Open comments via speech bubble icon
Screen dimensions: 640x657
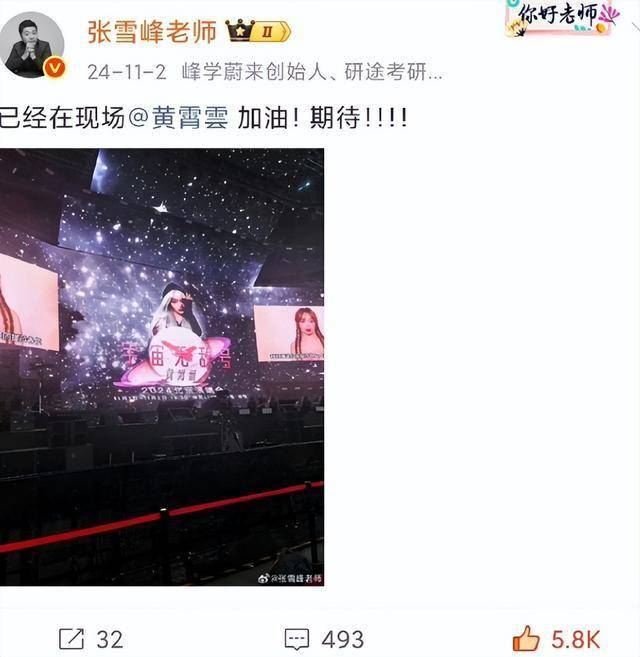[x=297, y=639]
